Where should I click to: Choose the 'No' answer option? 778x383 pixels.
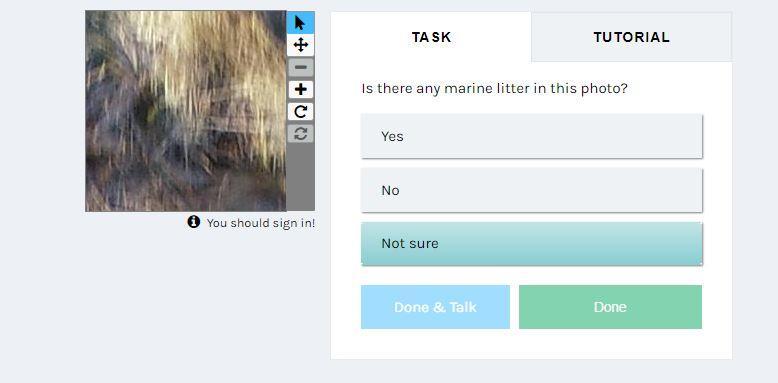point(531,190)
